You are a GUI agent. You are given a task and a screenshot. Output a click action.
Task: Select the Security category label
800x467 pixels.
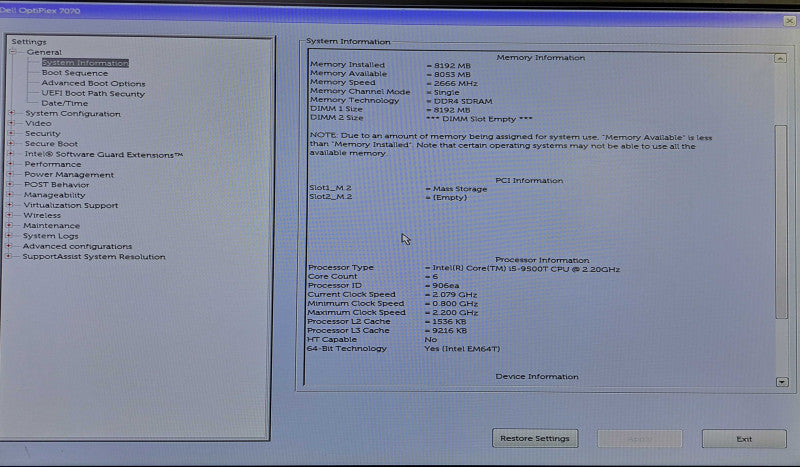coord(43,133)
